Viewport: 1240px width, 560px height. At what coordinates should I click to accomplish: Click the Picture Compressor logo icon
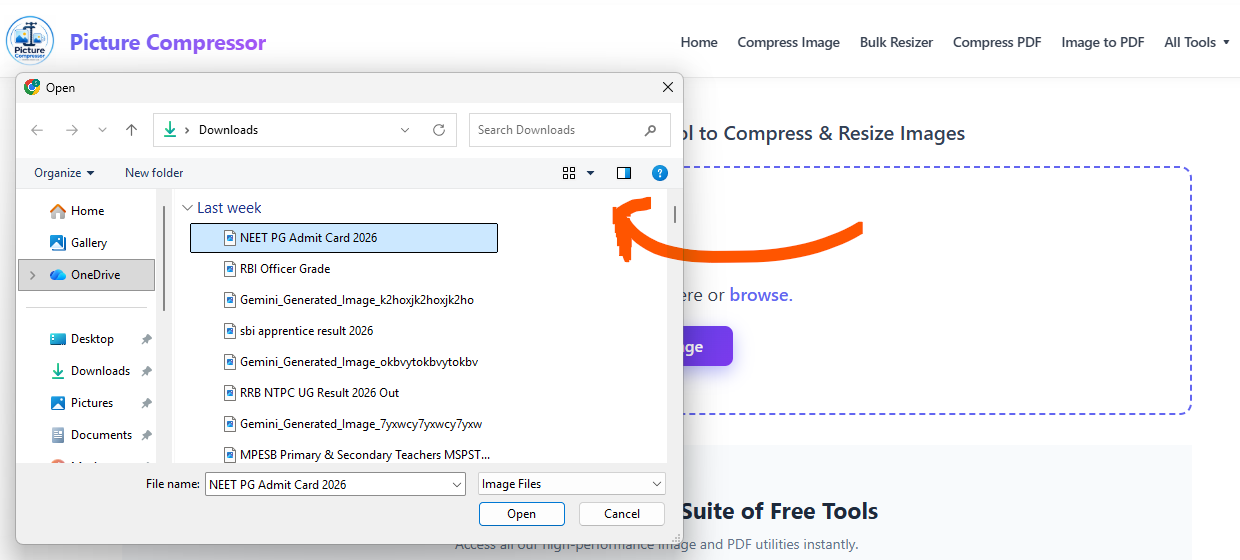pyautogui.click(x=30, y=40)
